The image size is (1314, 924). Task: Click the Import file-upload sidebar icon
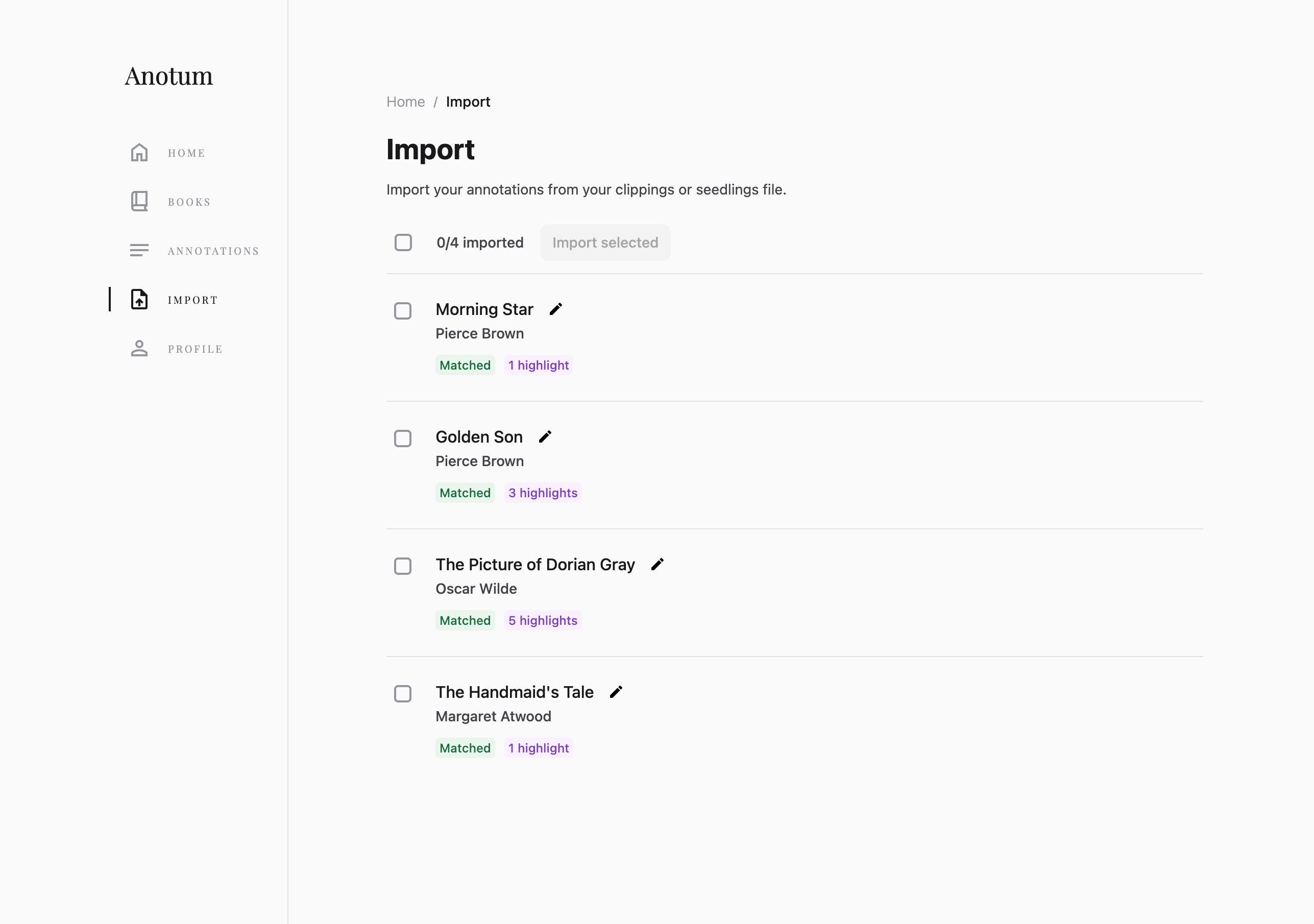[139, 300]
